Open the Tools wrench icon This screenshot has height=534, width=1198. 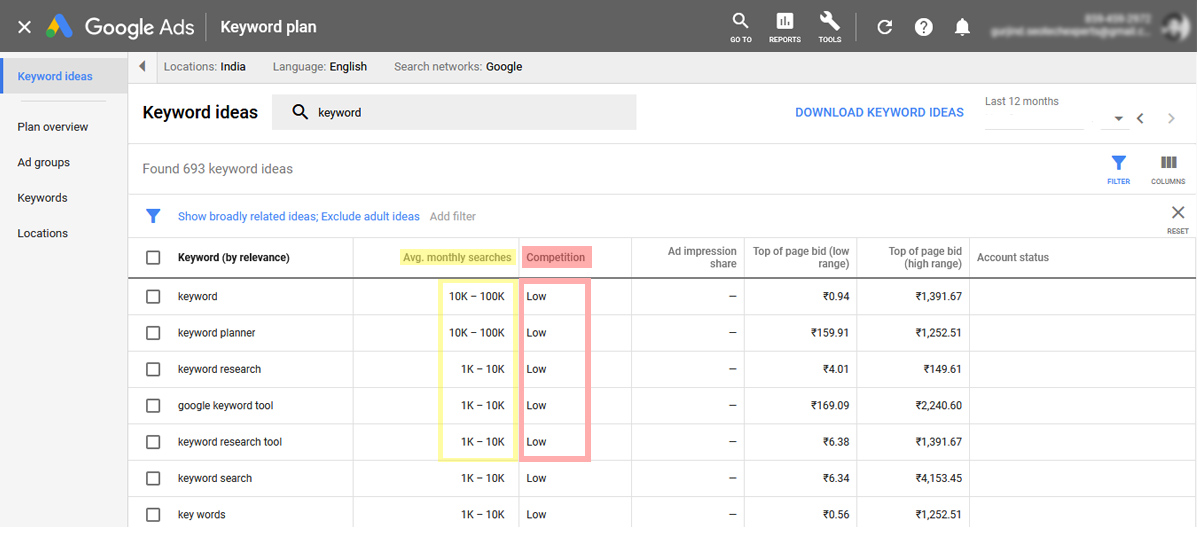click(x=829, y=27)
